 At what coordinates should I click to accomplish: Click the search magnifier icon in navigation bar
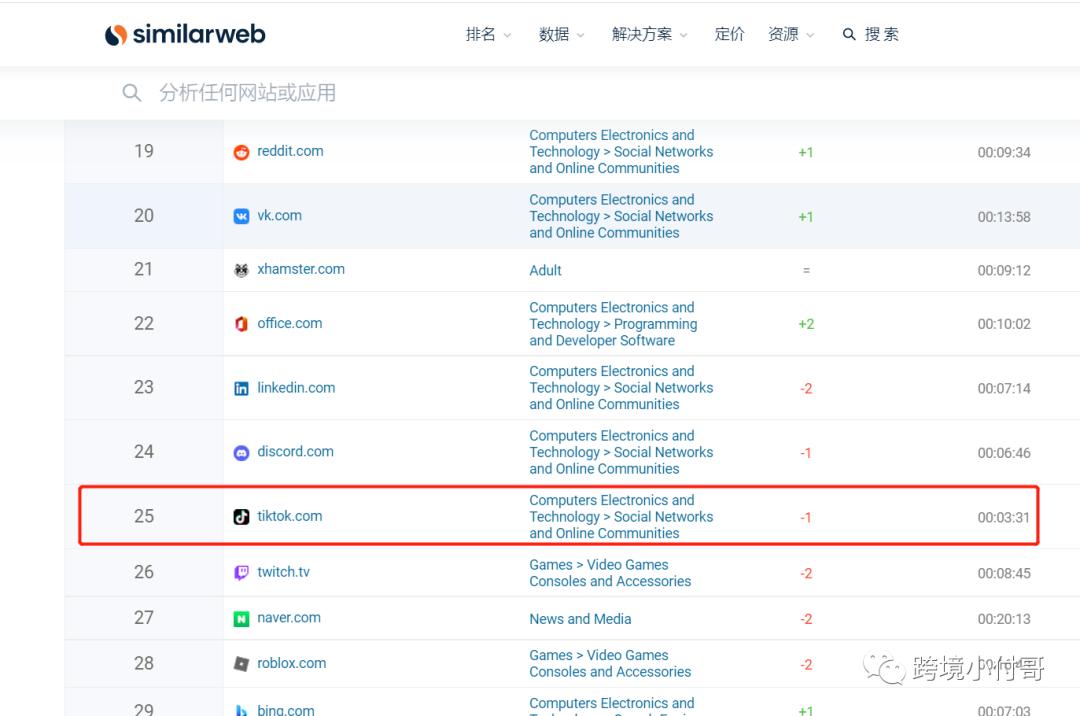tap(849, 34)
